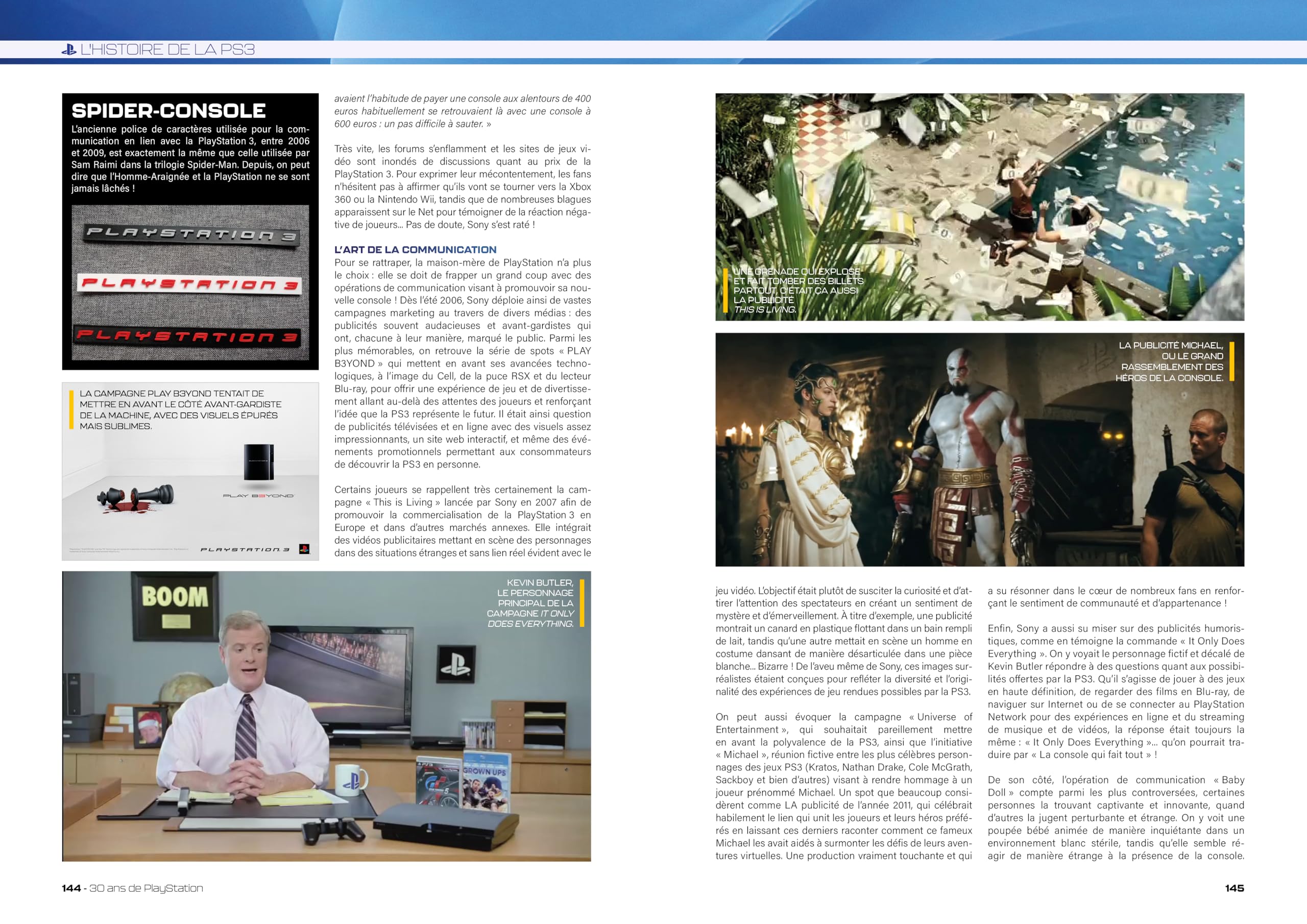This screenshot has height=924, width=1307.
Task: Click the PlayStation logo in the page header
Action: click(x=69, y=50)
